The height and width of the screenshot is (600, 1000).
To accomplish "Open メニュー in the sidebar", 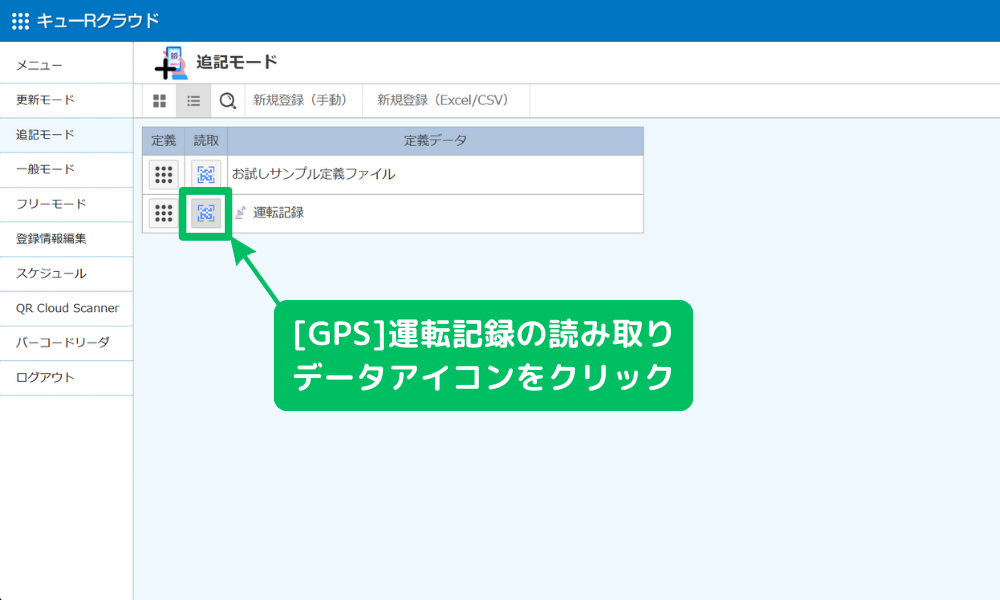I will (x=40, y=65).
